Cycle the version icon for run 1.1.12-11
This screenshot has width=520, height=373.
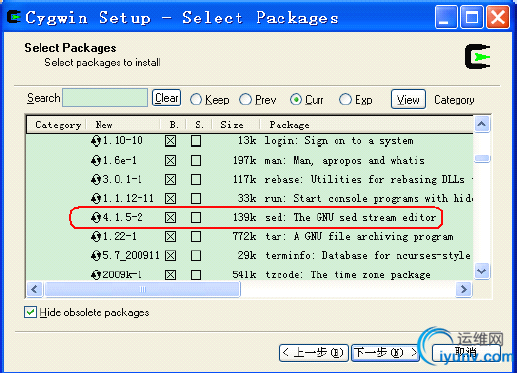[96, 199]
